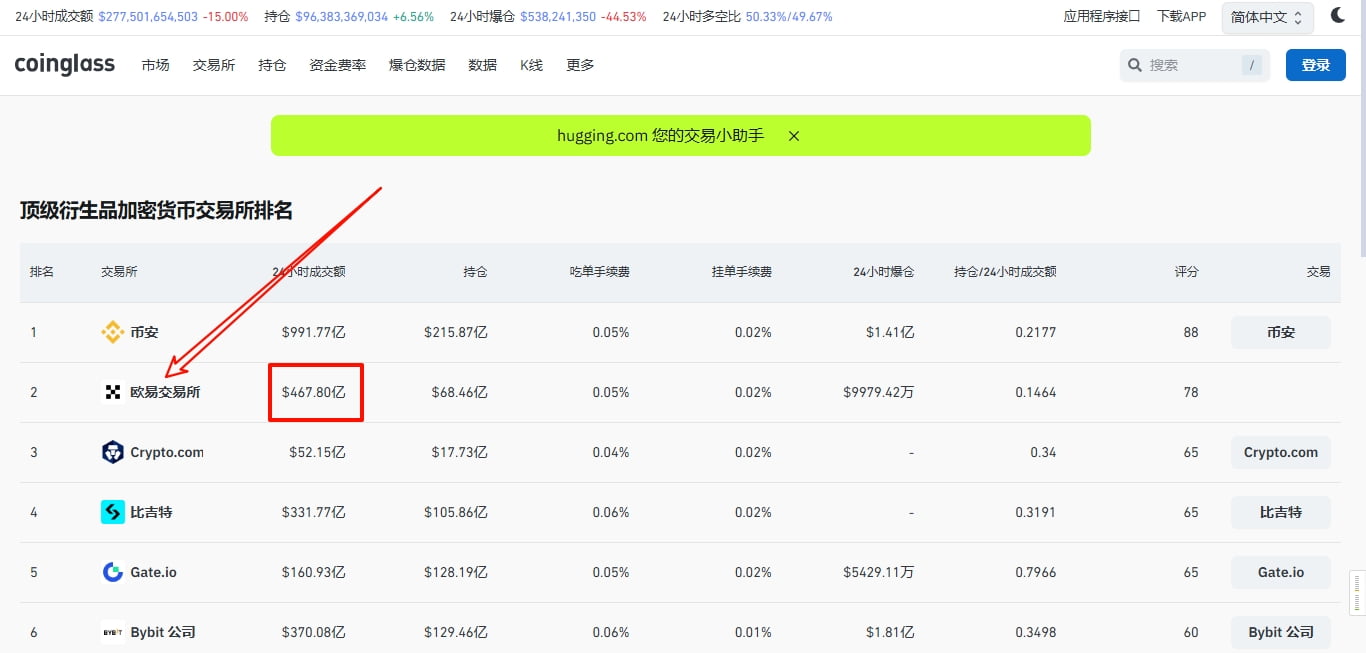
Task: Click the Bybit exchange logo icon
Action: [112, 631]
